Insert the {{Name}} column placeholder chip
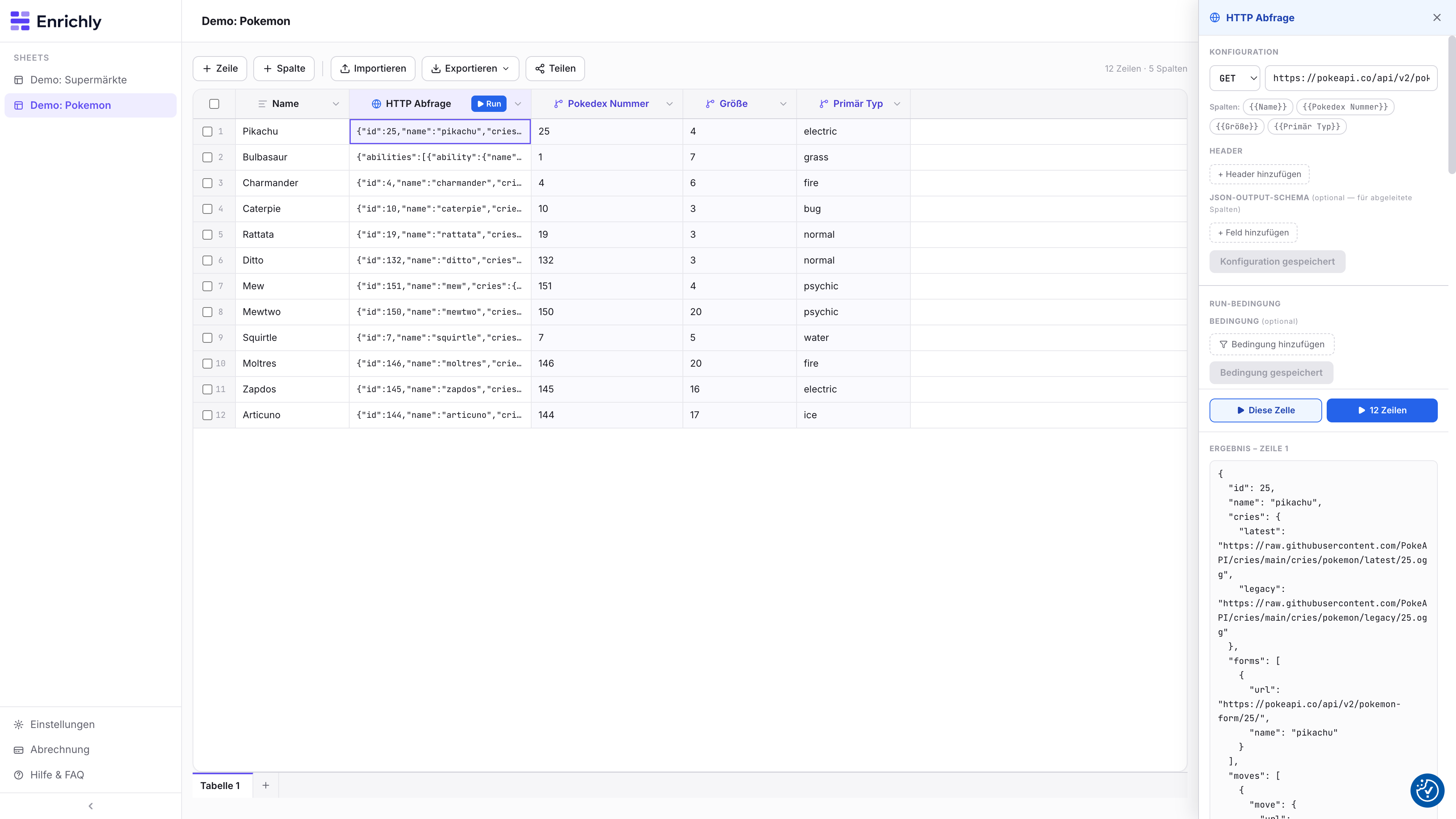 (x=1268, y=107)
